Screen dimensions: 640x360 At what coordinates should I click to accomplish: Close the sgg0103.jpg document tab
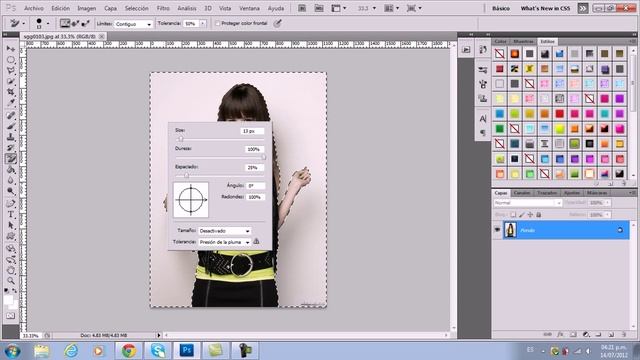102,36
